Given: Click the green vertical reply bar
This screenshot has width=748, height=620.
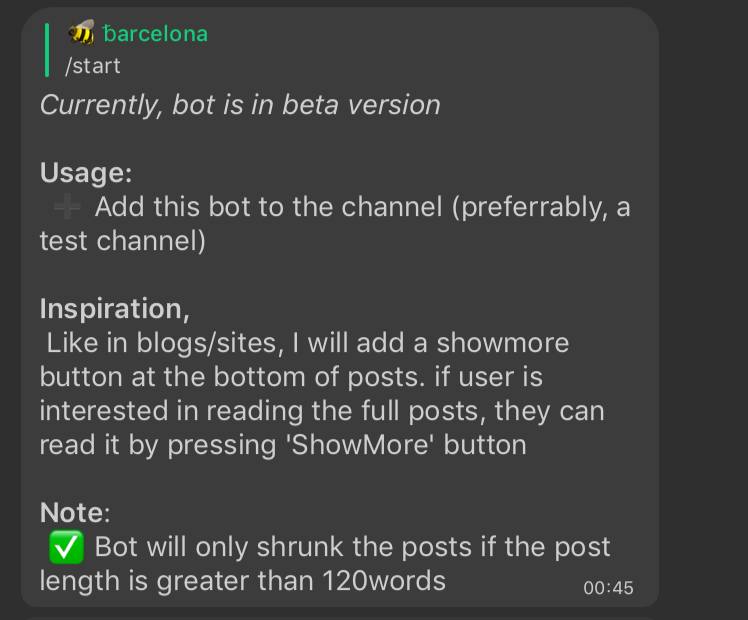Looking at the screenshot, I should click(46, 50).
